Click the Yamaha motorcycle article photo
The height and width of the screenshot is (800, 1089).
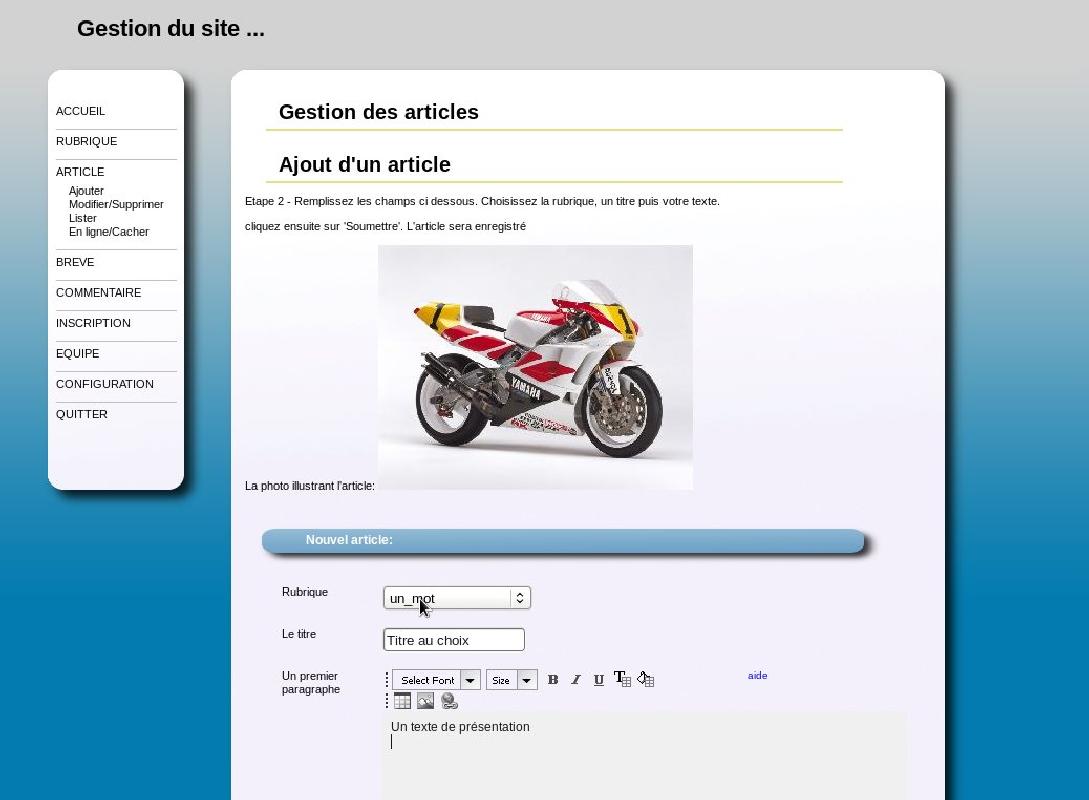(x=535, y=367)
